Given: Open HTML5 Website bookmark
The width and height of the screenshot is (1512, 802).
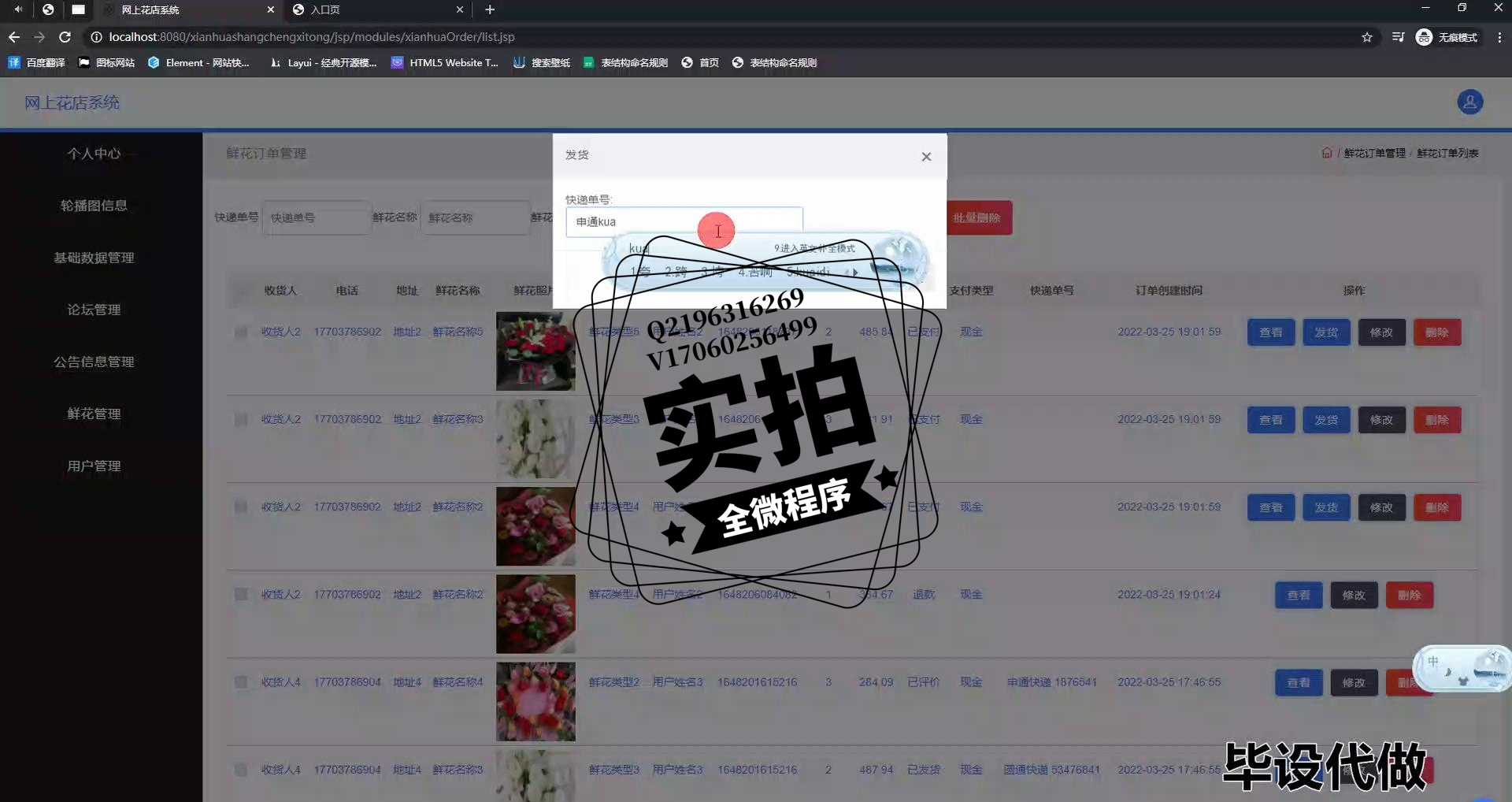Looking at the screenshot, I should 445,62.
